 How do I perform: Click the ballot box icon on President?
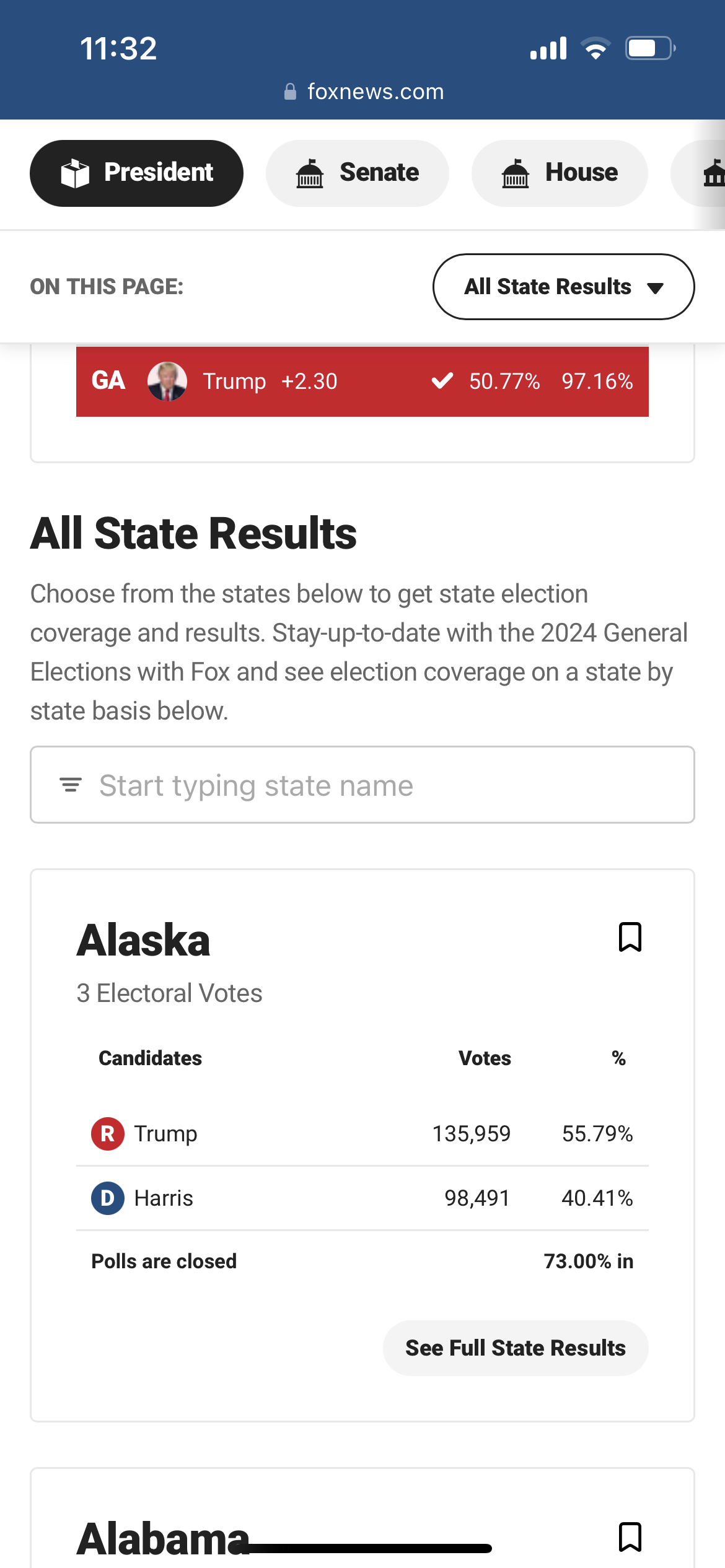click(x=76, y=173)
